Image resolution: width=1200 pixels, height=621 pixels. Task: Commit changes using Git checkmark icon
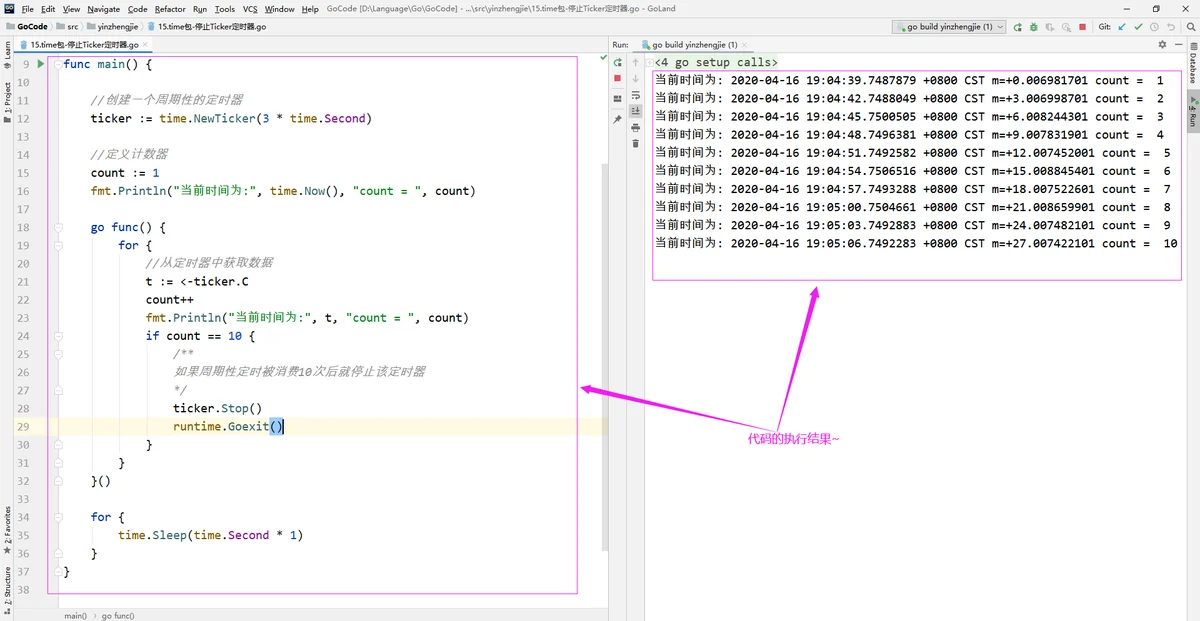tap(1138, 27)
